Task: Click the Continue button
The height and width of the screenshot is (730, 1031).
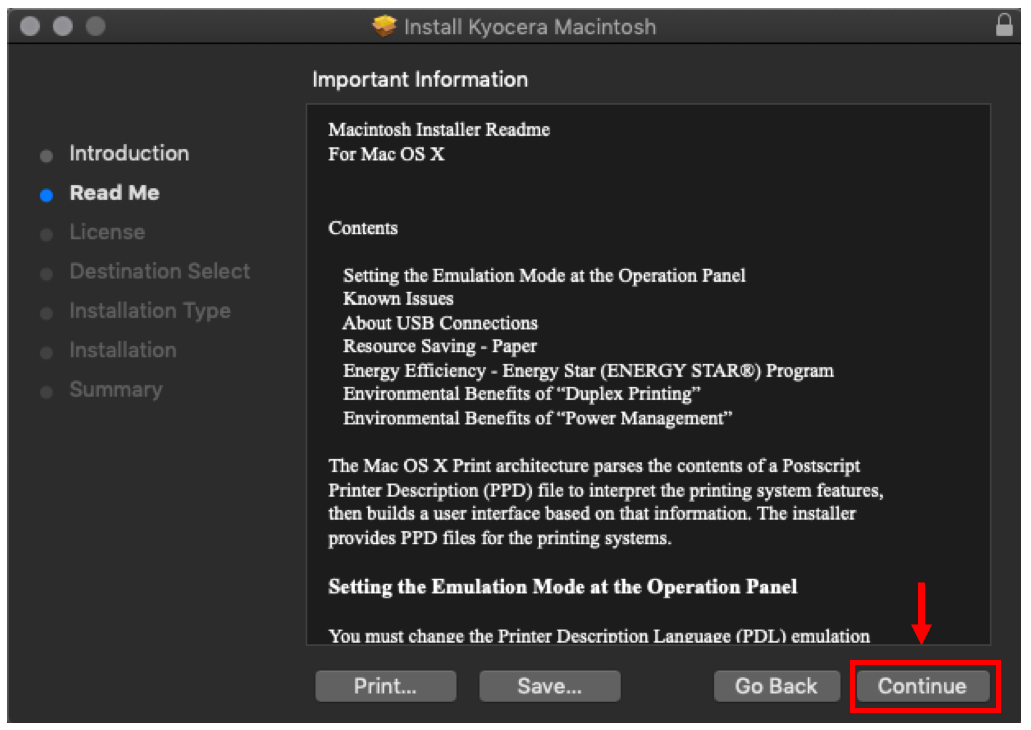Action: 922,686
